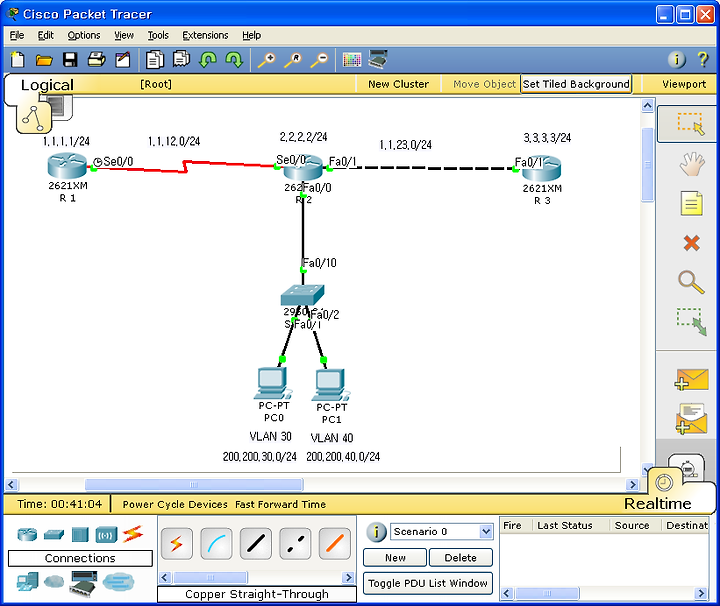Select the End Devices category
This screenshot has width=720, height=606.
[28, 582]
